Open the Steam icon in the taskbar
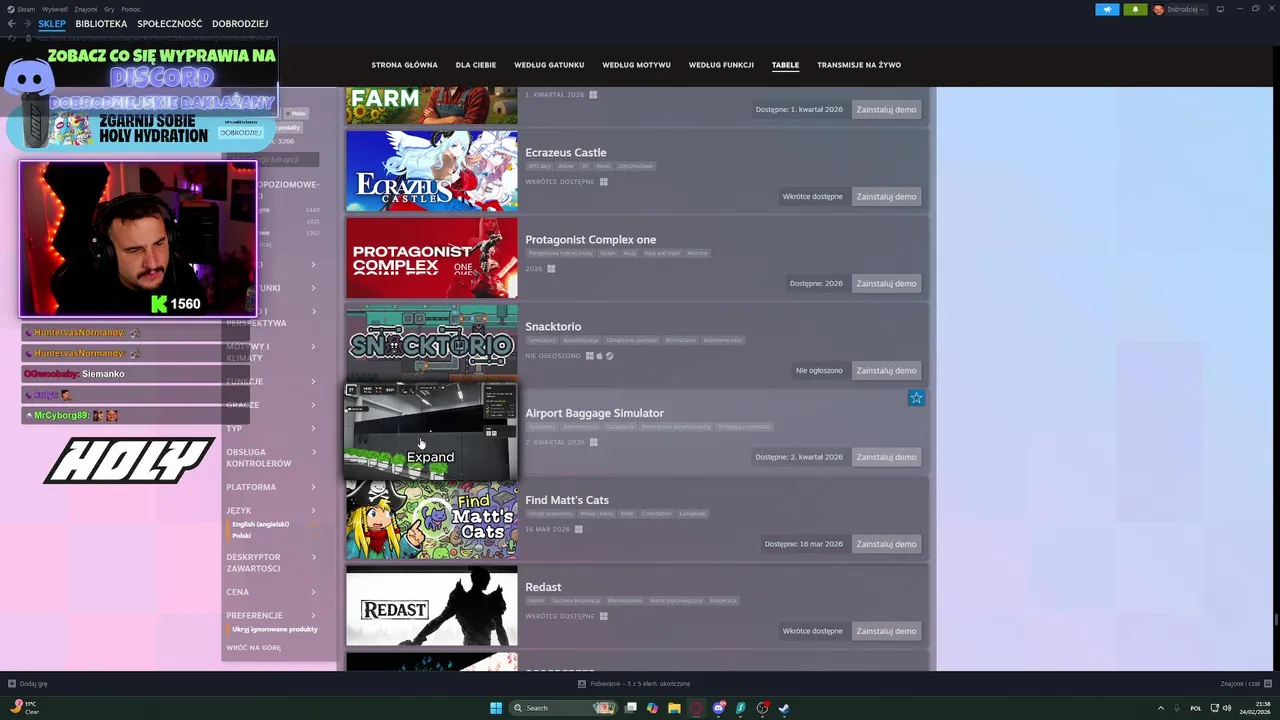Viewport: 1280px width, 720px height. coord(784,708)
